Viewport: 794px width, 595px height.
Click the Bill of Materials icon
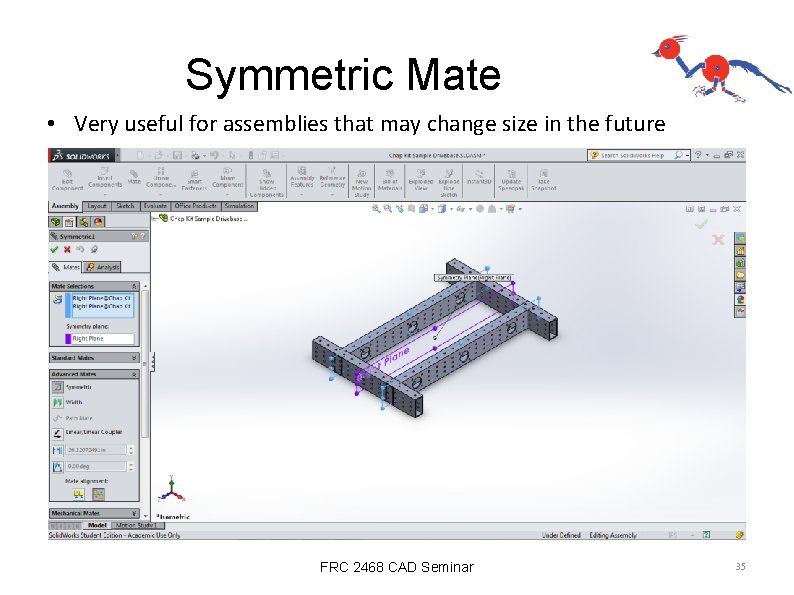pos(390,173)
